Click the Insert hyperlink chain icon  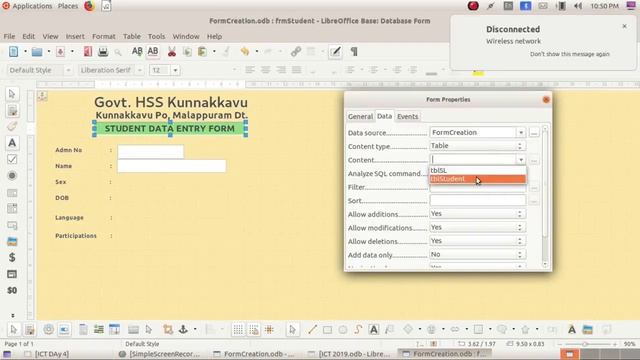(296, 51)
